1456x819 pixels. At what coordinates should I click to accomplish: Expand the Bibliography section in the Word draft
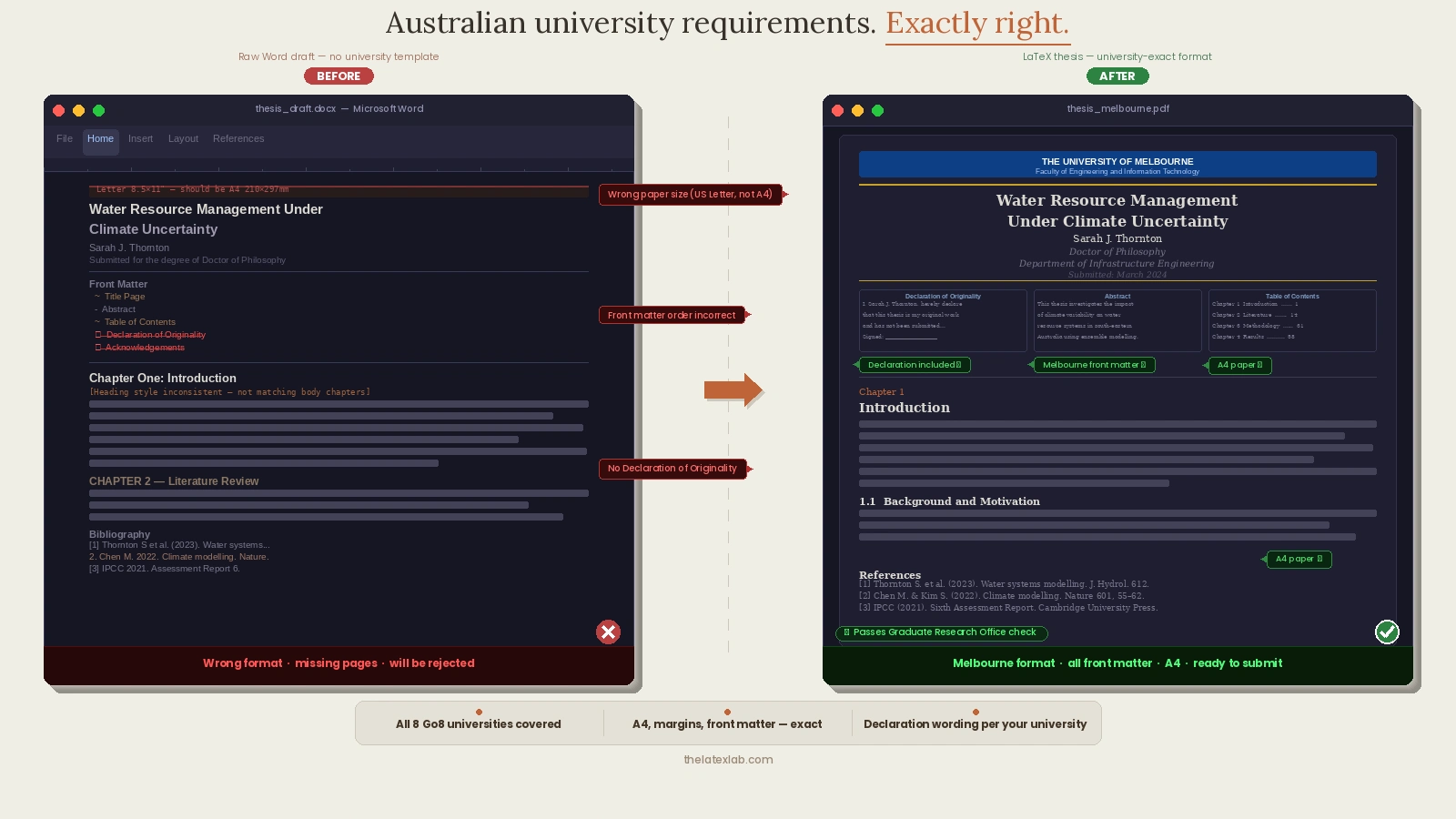(x=119, y=534)
